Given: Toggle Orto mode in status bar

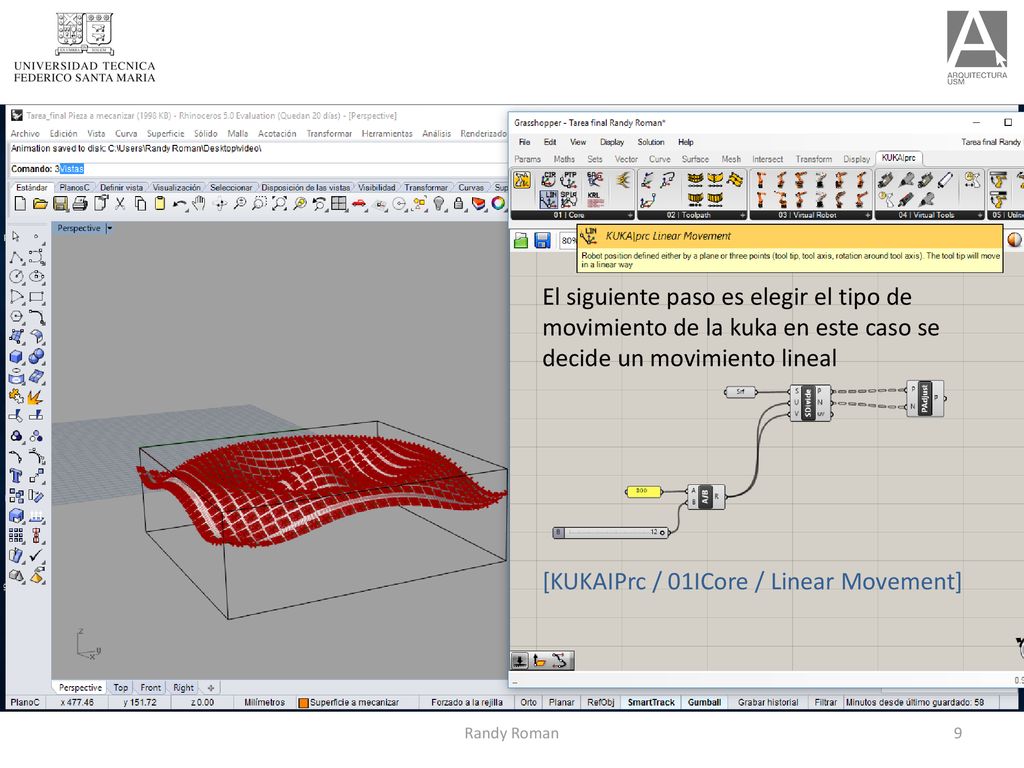Looking at the screenshot, I should click(x=528, y=703).
